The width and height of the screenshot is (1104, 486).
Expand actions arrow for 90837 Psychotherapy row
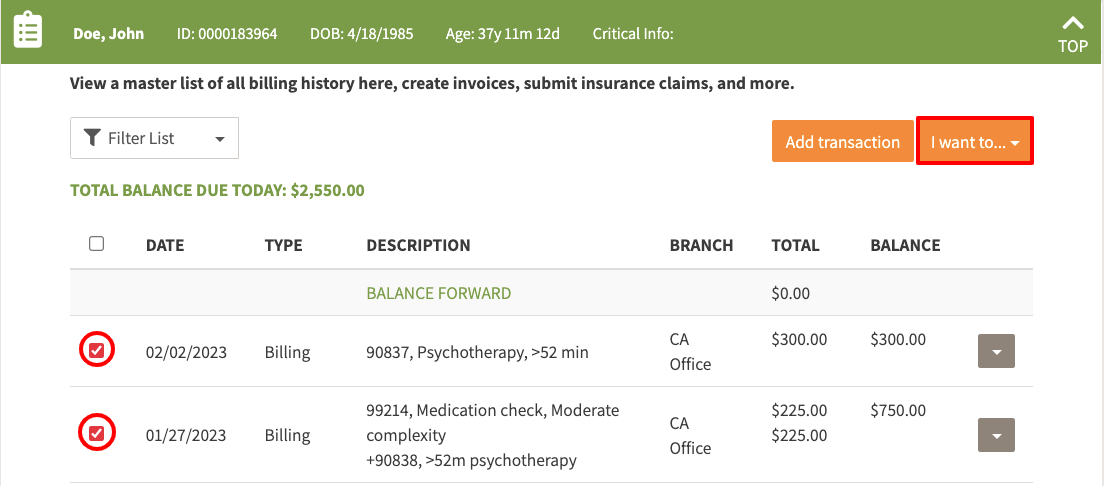coord(995,352)
